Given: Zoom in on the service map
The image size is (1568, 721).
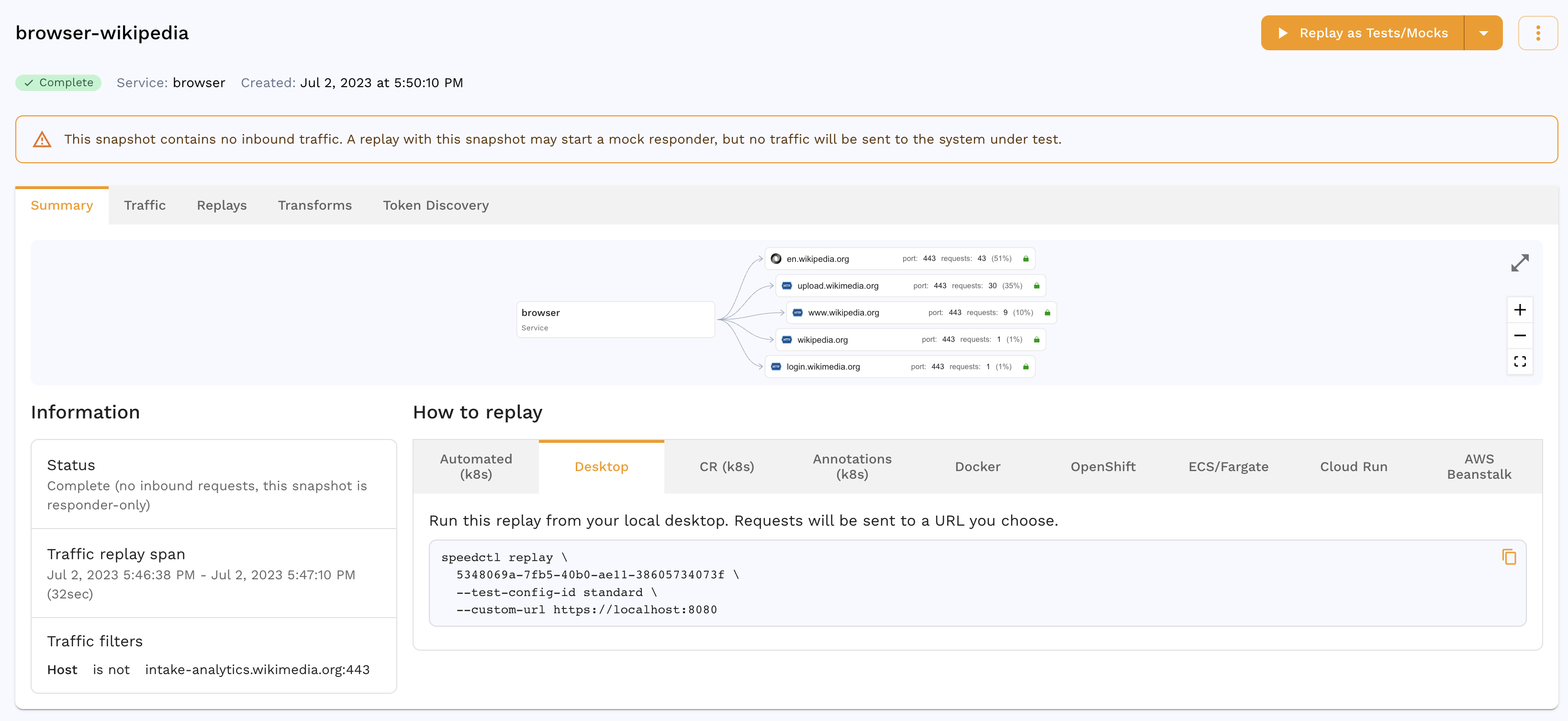Looking at the screenshot, I should click(1520, 310).
